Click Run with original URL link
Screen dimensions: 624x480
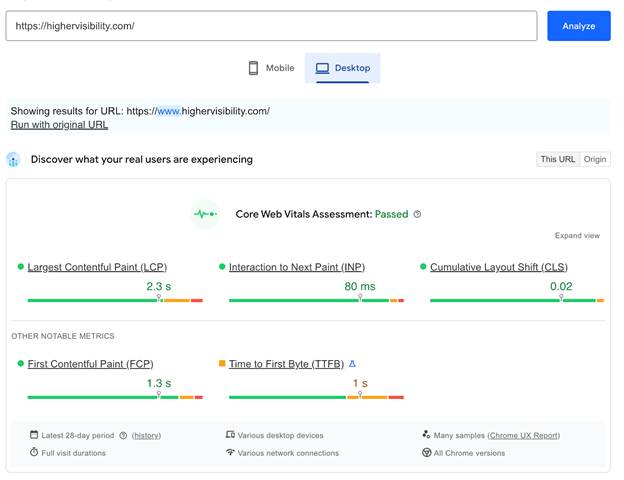click(59, 125)
